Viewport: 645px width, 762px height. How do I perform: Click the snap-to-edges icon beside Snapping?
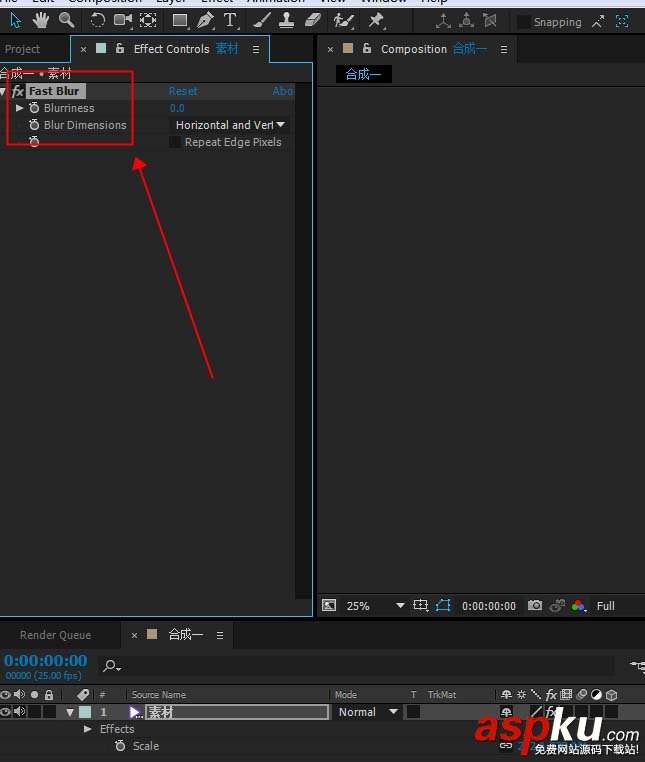598,21
